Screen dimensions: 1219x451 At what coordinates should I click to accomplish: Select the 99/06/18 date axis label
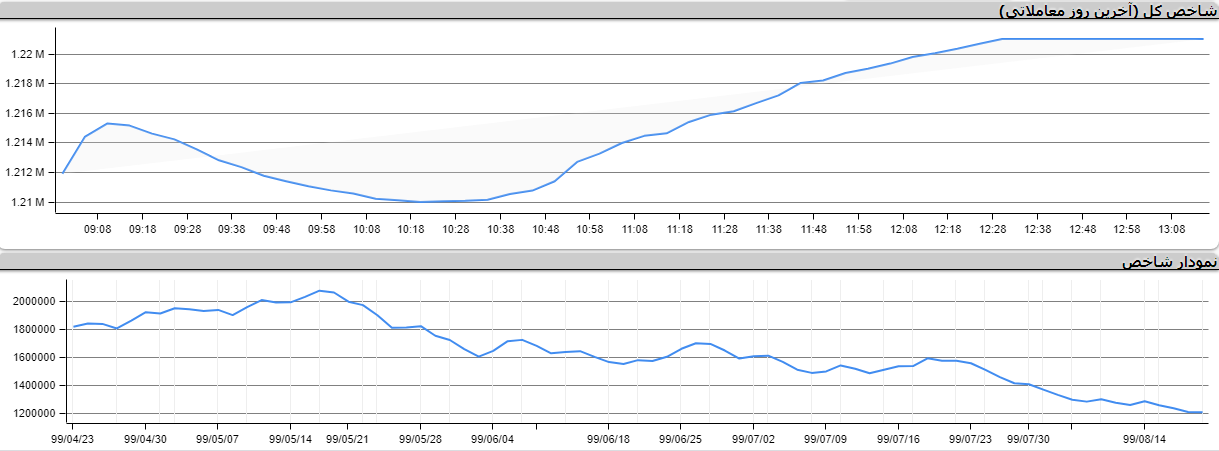(x=608, y=438)
